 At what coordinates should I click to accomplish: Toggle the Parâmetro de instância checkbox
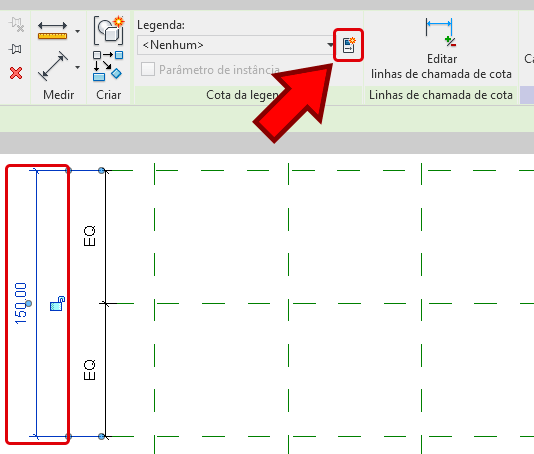(148, 69)
